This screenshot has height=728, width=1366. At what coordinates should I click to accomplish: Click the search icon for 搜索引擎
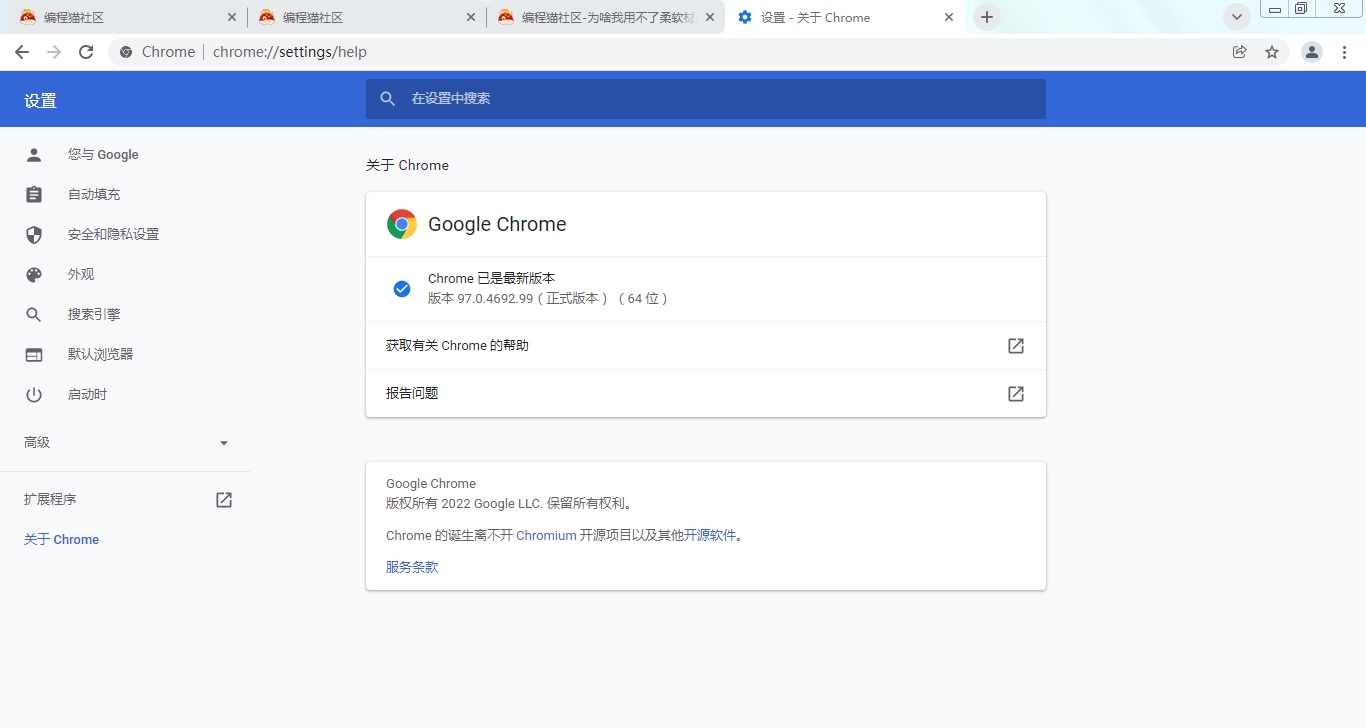coord(34,314)
